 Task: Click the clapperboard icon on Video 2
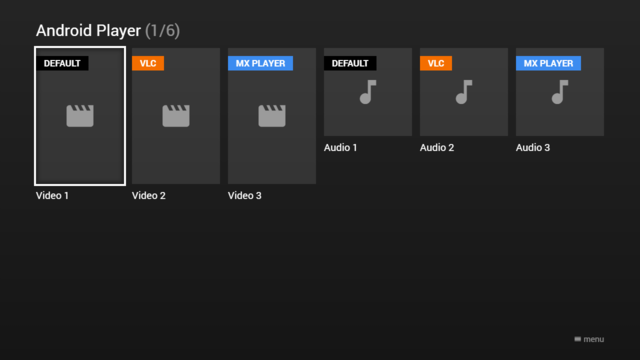point(176,116)
